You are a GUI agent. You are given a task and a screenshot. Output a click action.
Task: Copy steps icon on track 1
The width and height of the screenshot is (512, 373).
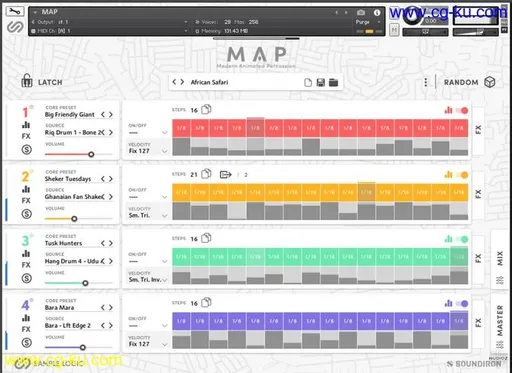point(206,109)
